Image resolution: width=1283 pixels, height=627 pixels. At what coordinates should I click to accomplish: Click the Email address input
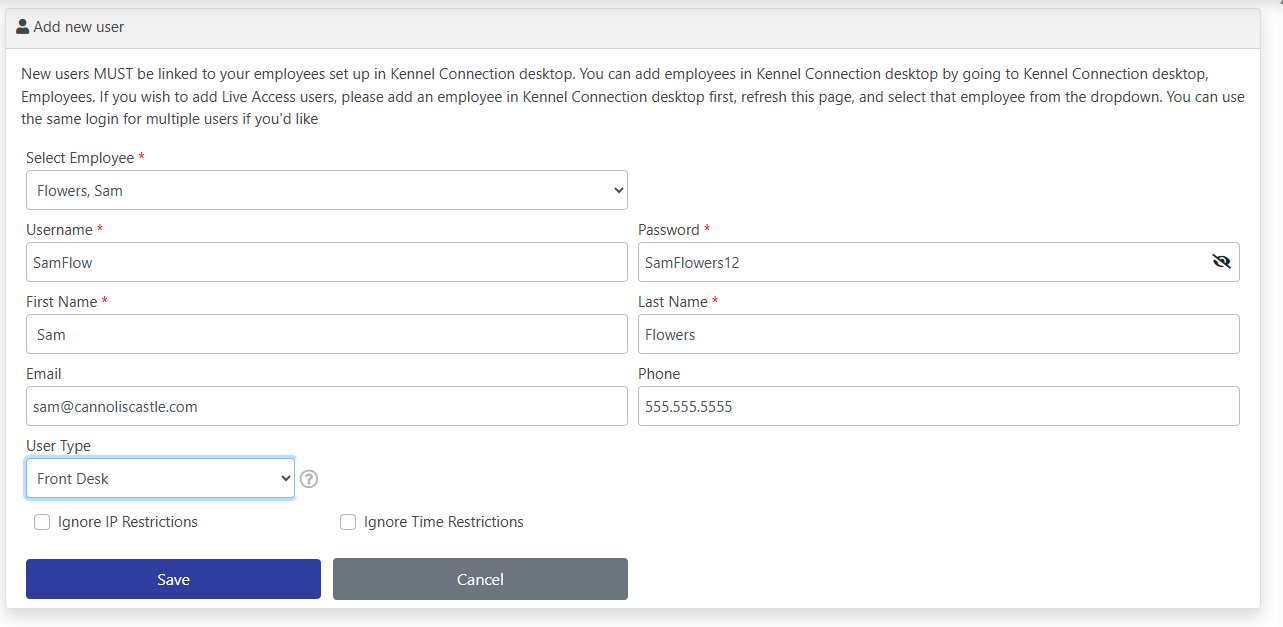coord(326,406)
